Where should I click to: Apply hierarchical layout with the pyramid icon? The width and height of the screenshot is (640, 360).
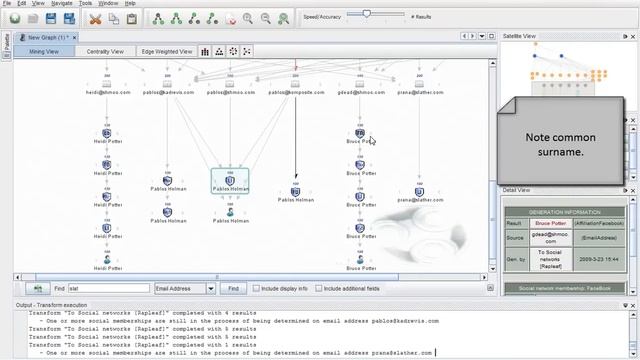tap(219, 51)
